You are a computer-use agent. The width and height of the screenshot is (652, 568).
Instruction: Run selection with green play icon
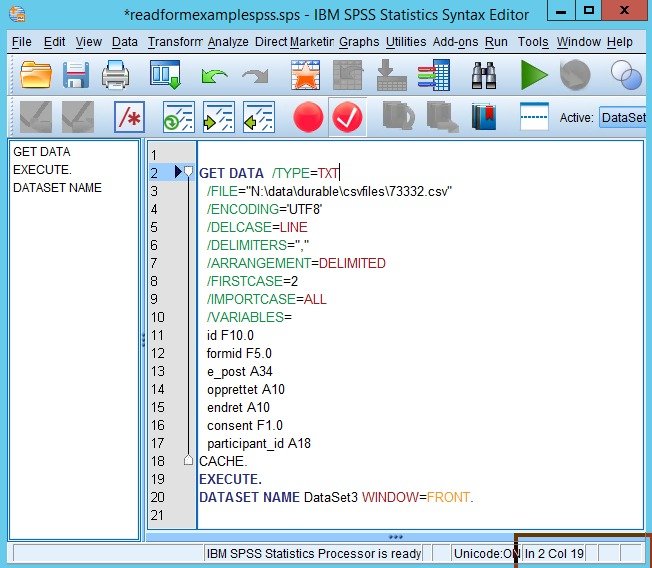tap(534, 75)
